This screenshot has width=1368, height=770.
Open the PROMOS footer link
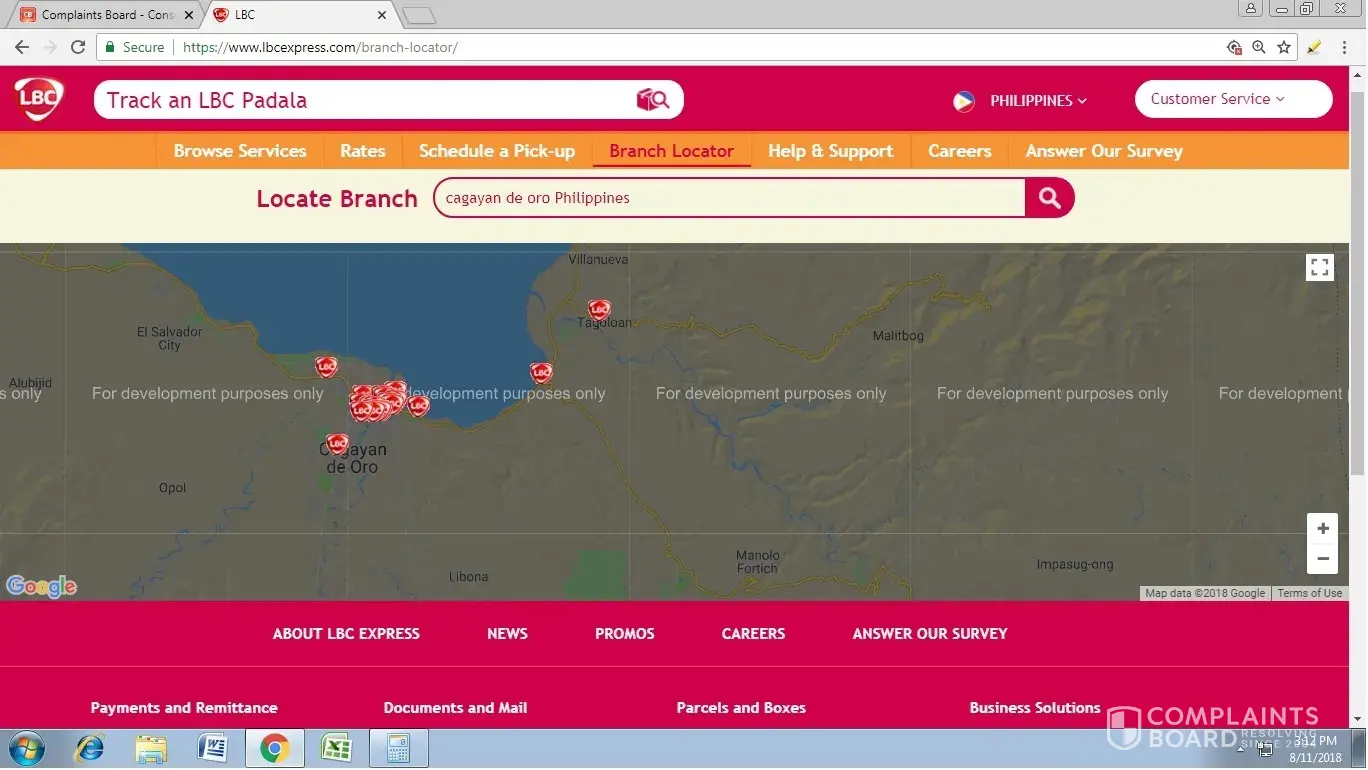[624, 634]
